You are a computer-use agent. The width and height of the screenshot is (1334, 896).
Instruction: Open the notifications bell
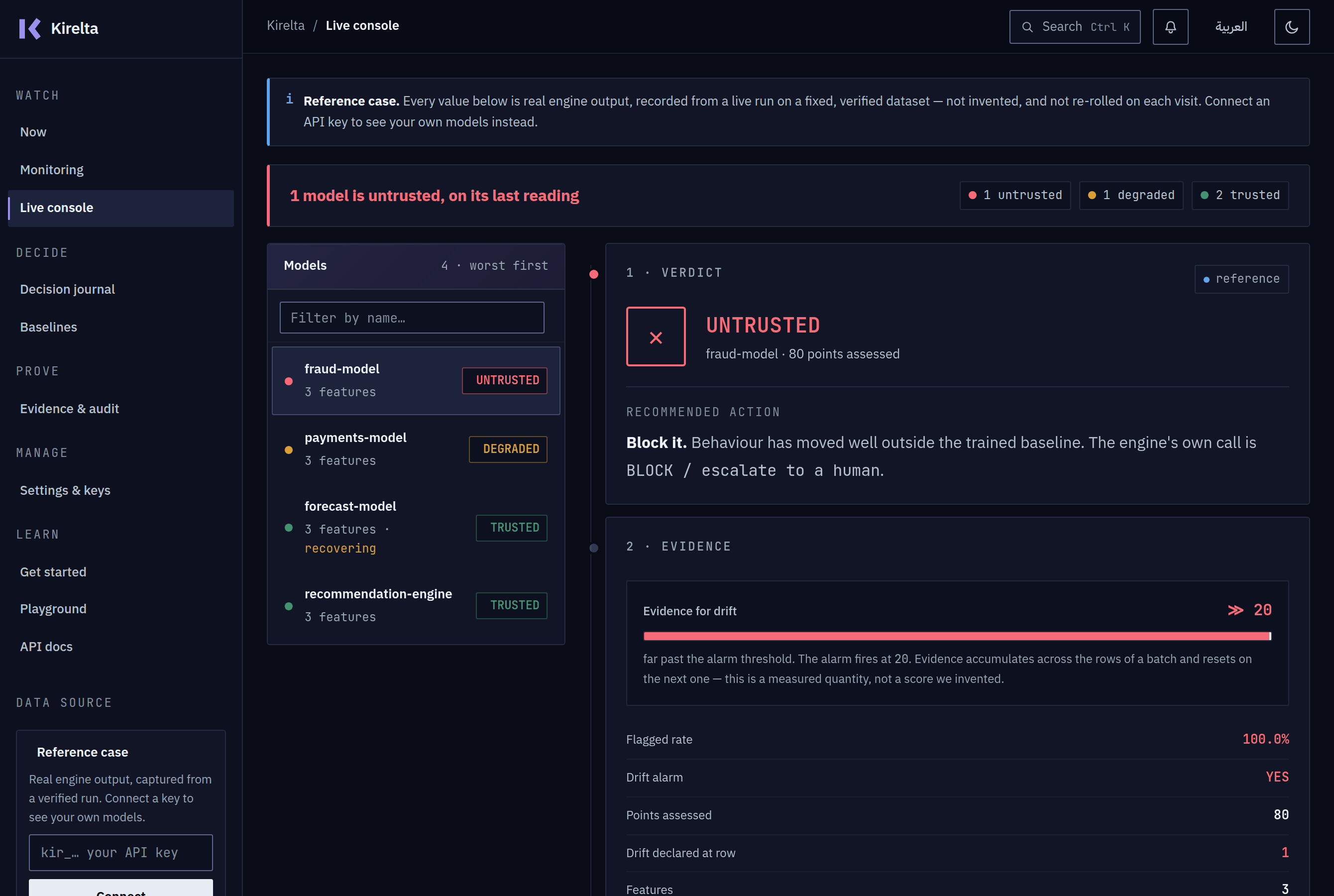tap(1170, 27)
